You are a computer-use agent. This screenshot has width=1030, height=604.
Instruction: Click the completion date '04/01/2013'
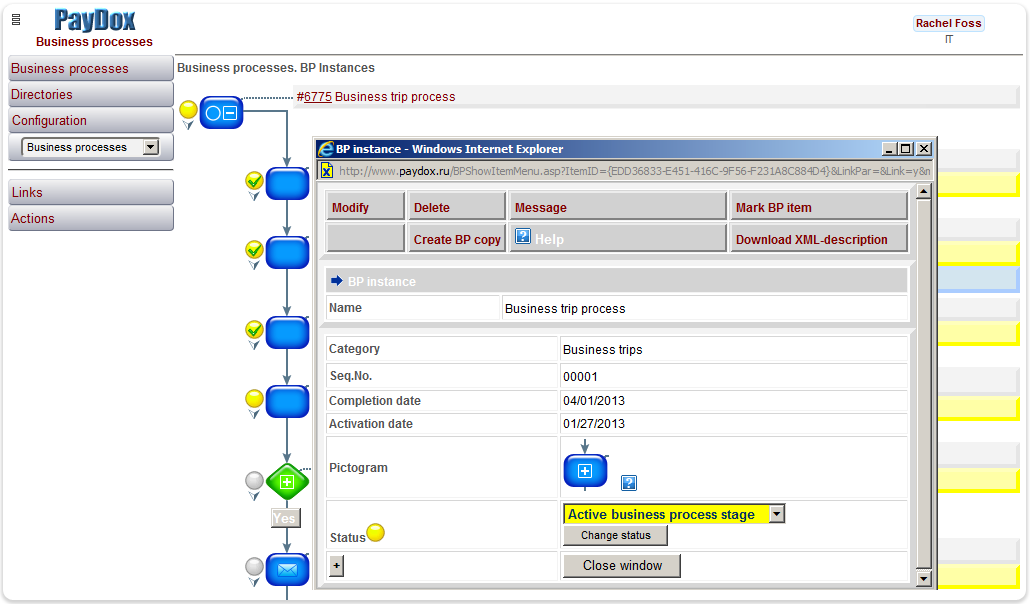click(594, 400)
